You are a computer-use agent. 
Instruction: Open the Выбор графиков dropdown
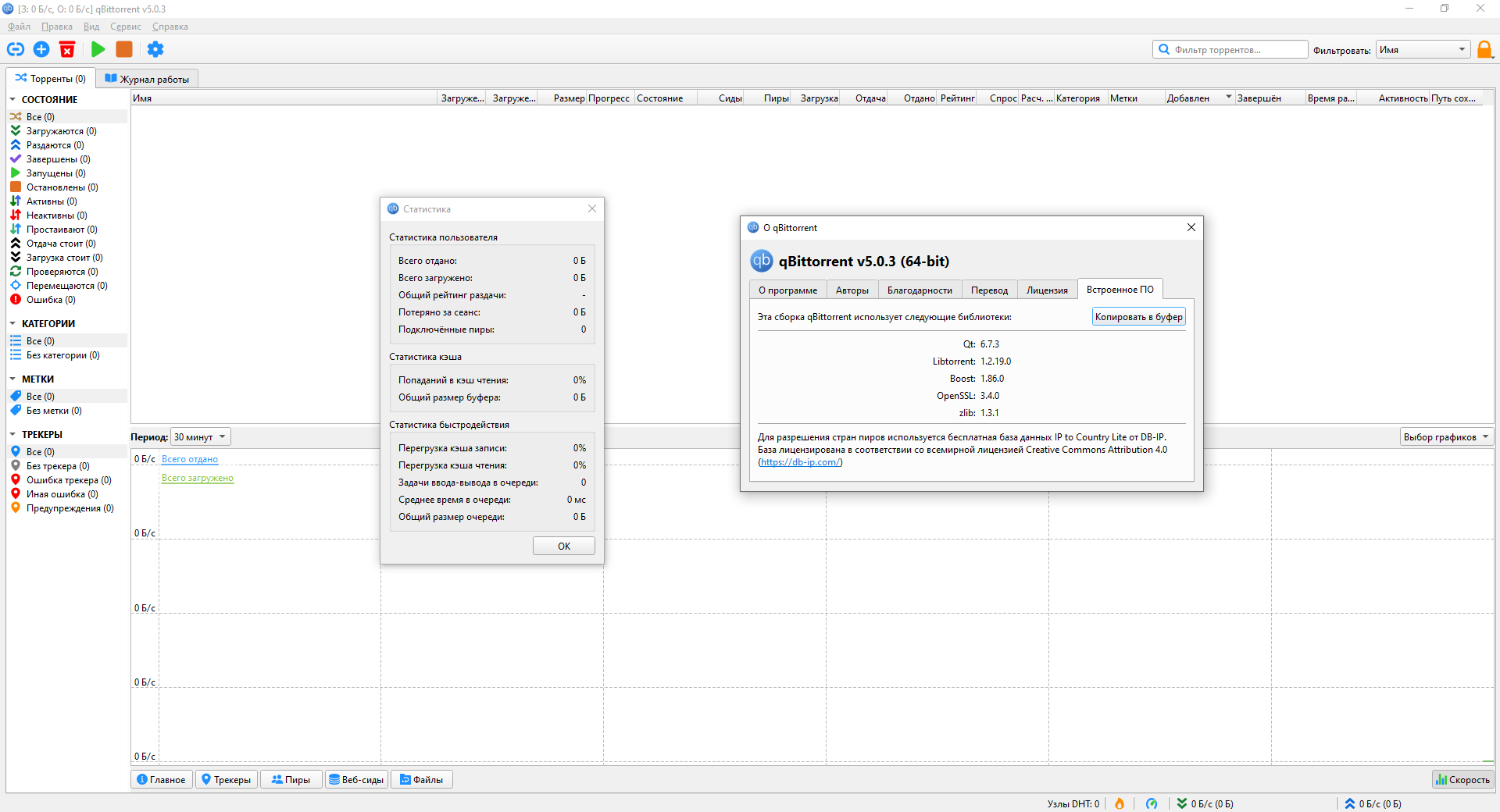1446,437
